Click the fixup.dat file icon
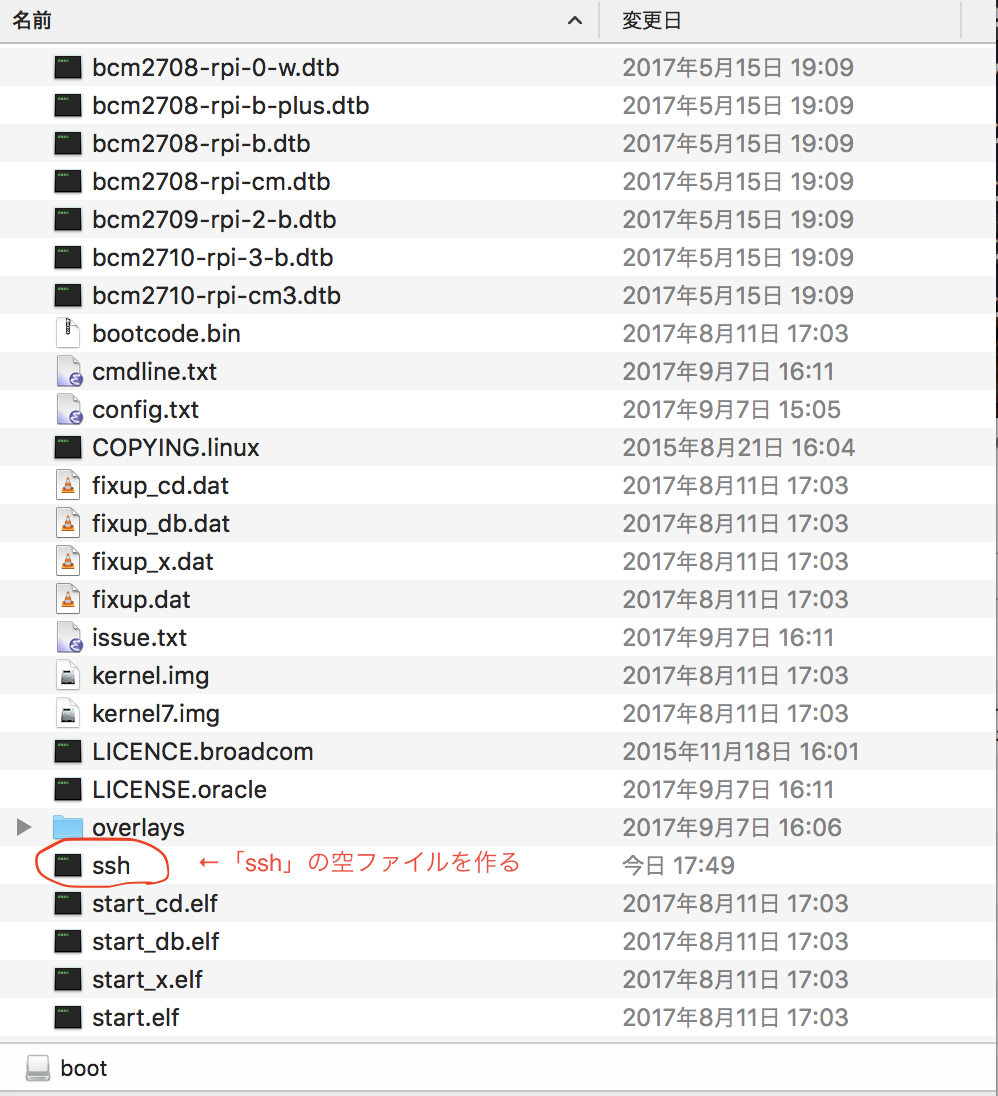Image resolution: width=998 pixels, height=1096 pixels. click(x=67, y=599)
